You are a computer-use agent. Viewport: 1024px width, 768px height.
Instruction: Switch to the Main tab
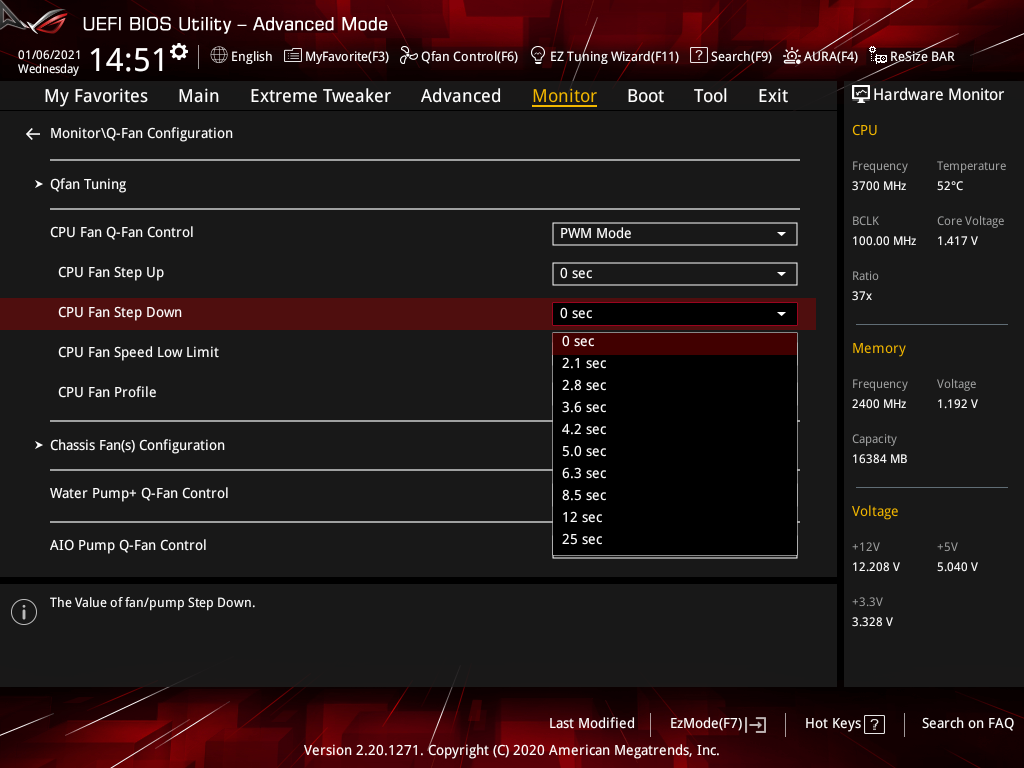pyautogui.click(x=199, y=96)
